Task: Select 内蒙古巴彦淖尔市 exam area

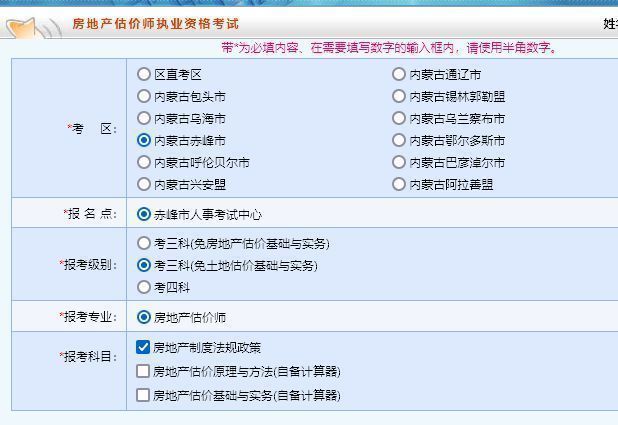Action: (x=400, y=162)
